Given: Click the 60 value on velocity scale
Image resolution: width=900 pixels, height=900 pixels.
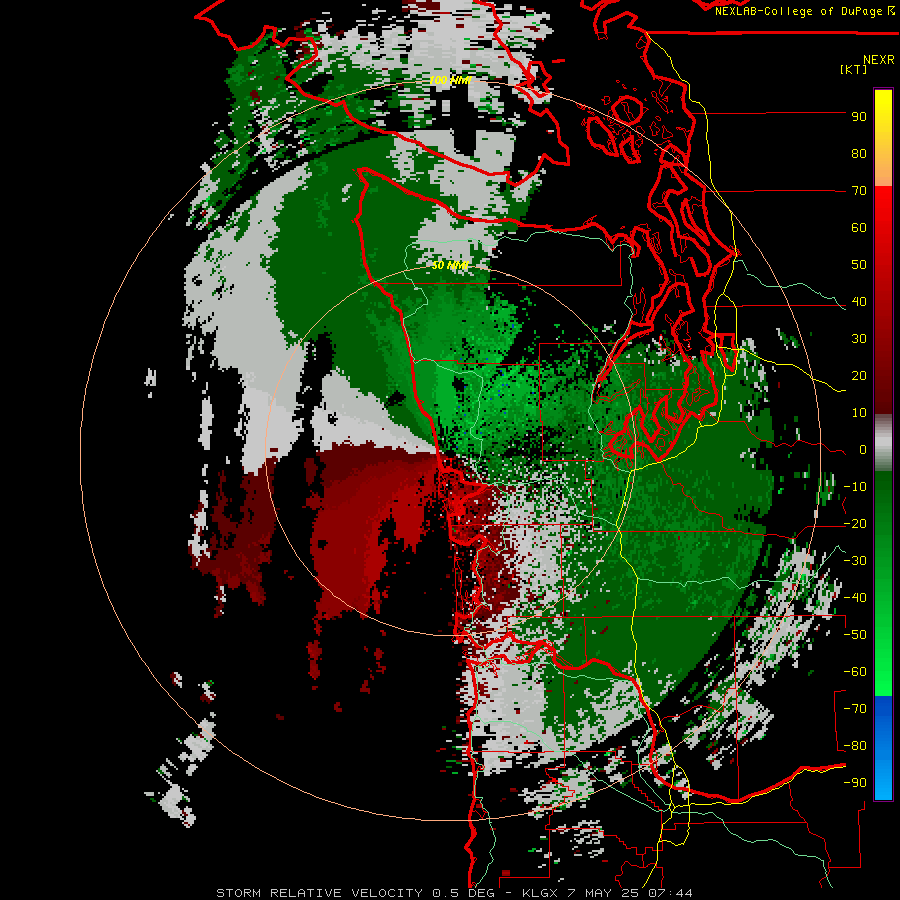Looking at the screenshot, I should click(859, 228).
